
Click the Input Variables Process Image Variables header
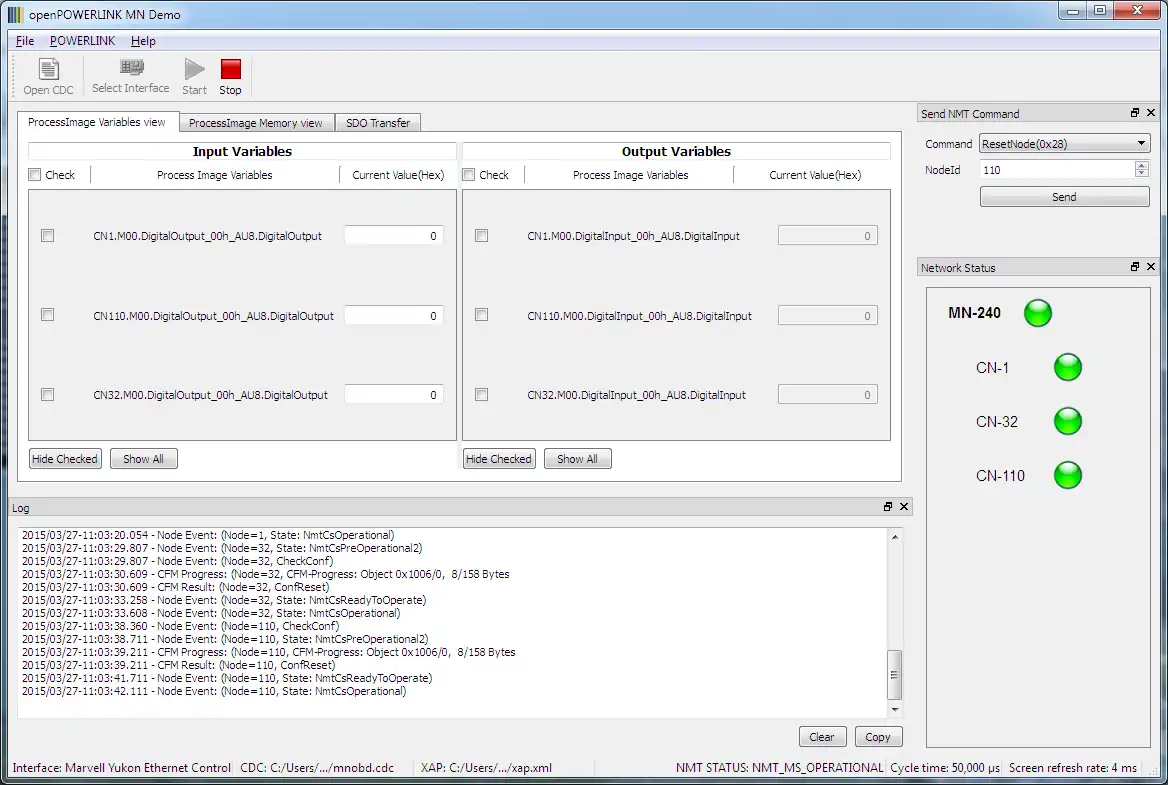(x=215, y=175)
